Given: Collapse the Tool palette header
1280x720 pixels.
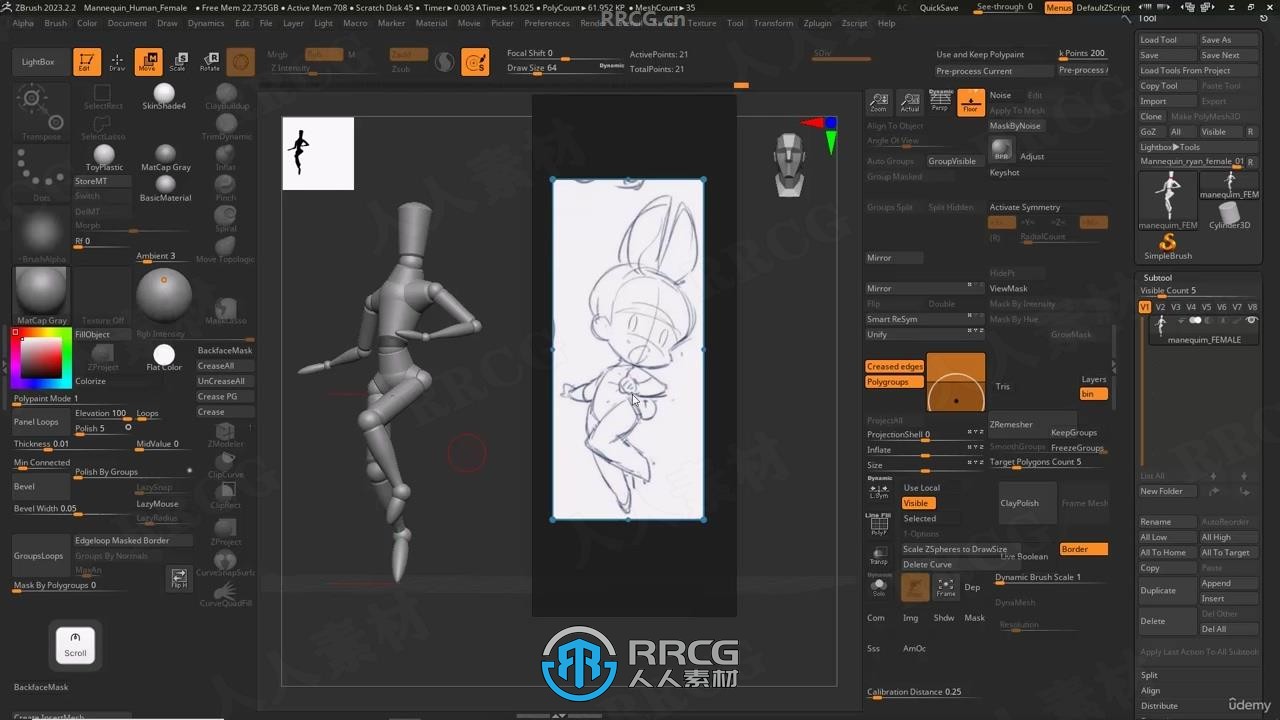Looking at the screenshot, I should pyautogui.click(x=1148, y=18).
